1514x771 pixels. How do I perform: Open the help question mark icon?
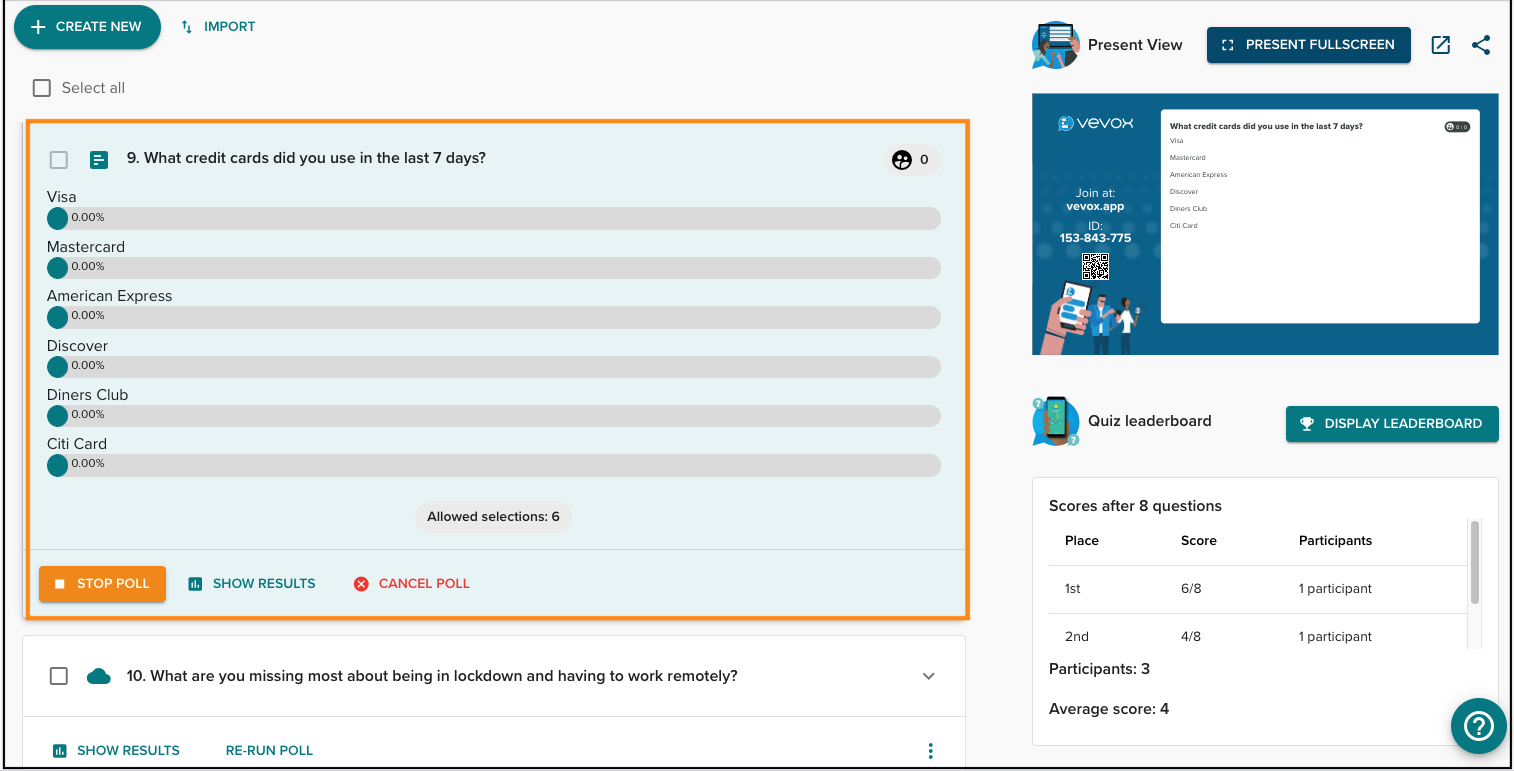click(1478, 726)
